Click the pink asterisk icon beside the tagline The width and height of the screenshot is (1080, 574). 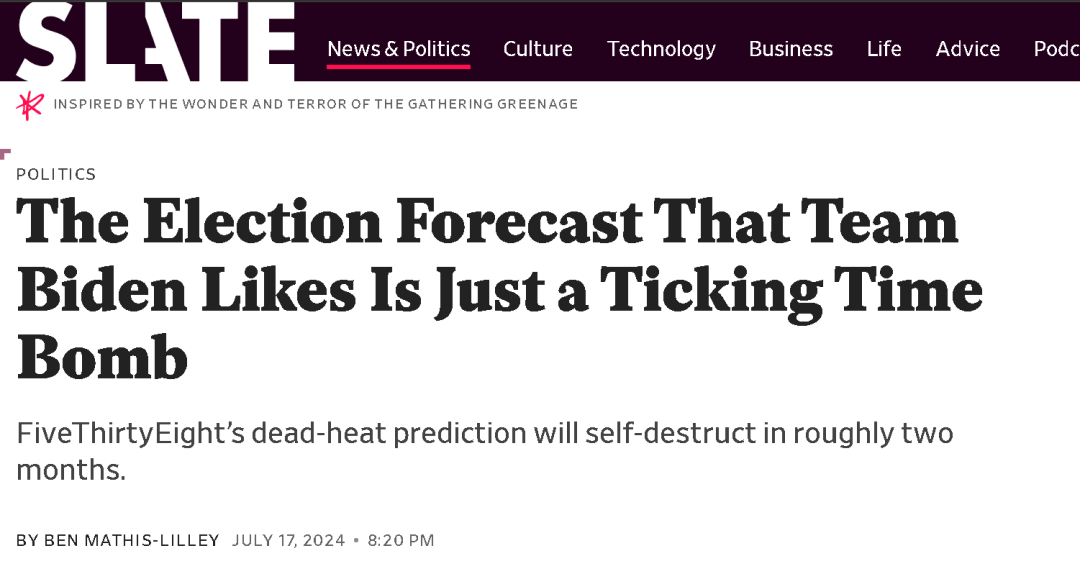point(30,105)
